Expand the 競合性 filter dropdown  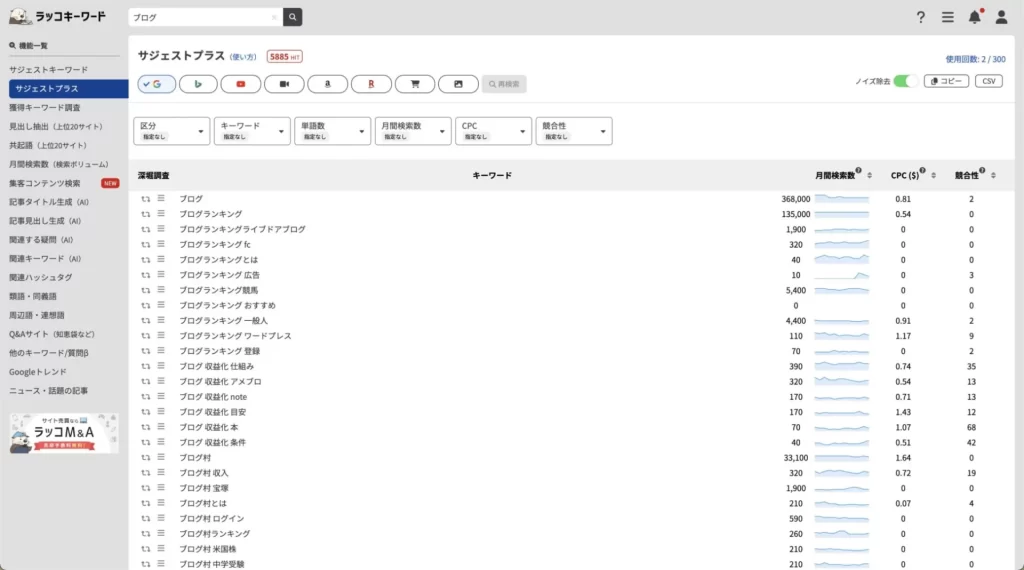(574, 131)
